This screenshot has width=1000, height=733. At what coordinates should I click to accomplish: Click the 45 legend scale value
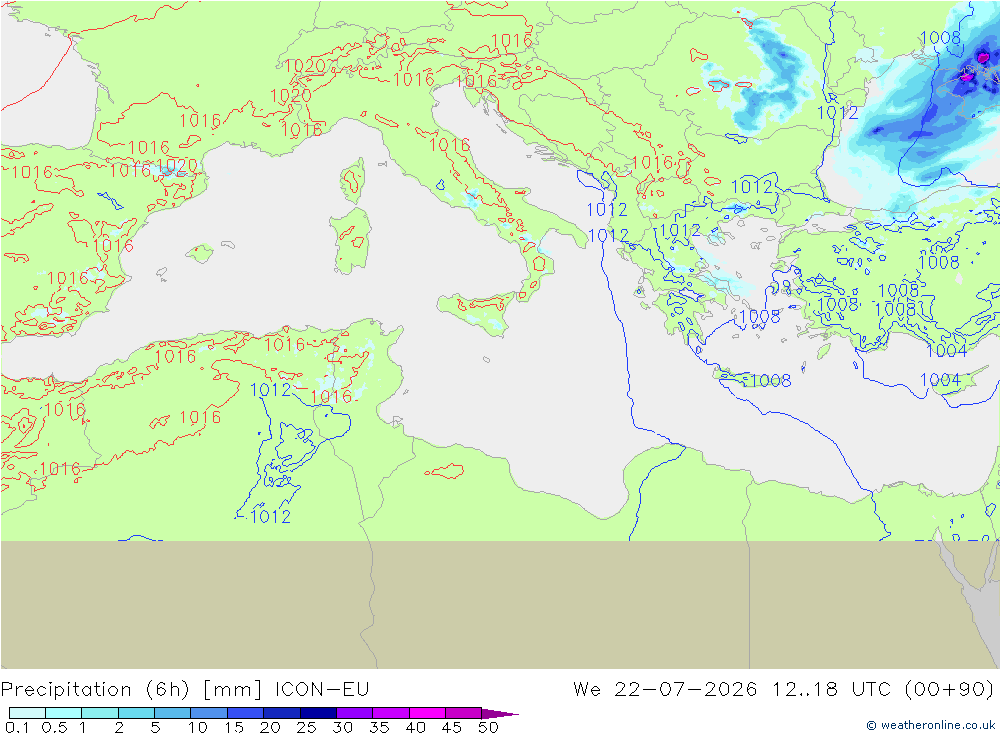(452, 727)
